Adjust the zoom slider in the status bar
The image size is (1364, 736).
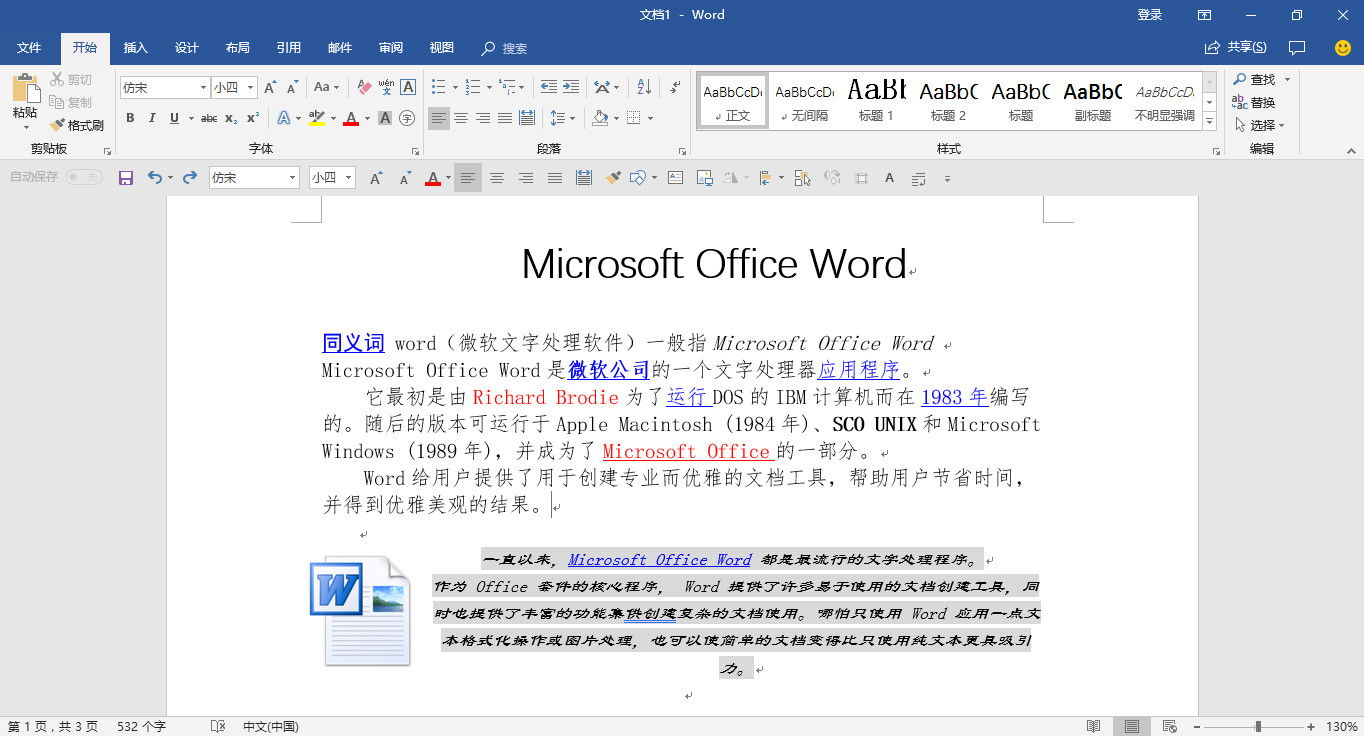click(1258, 726)
